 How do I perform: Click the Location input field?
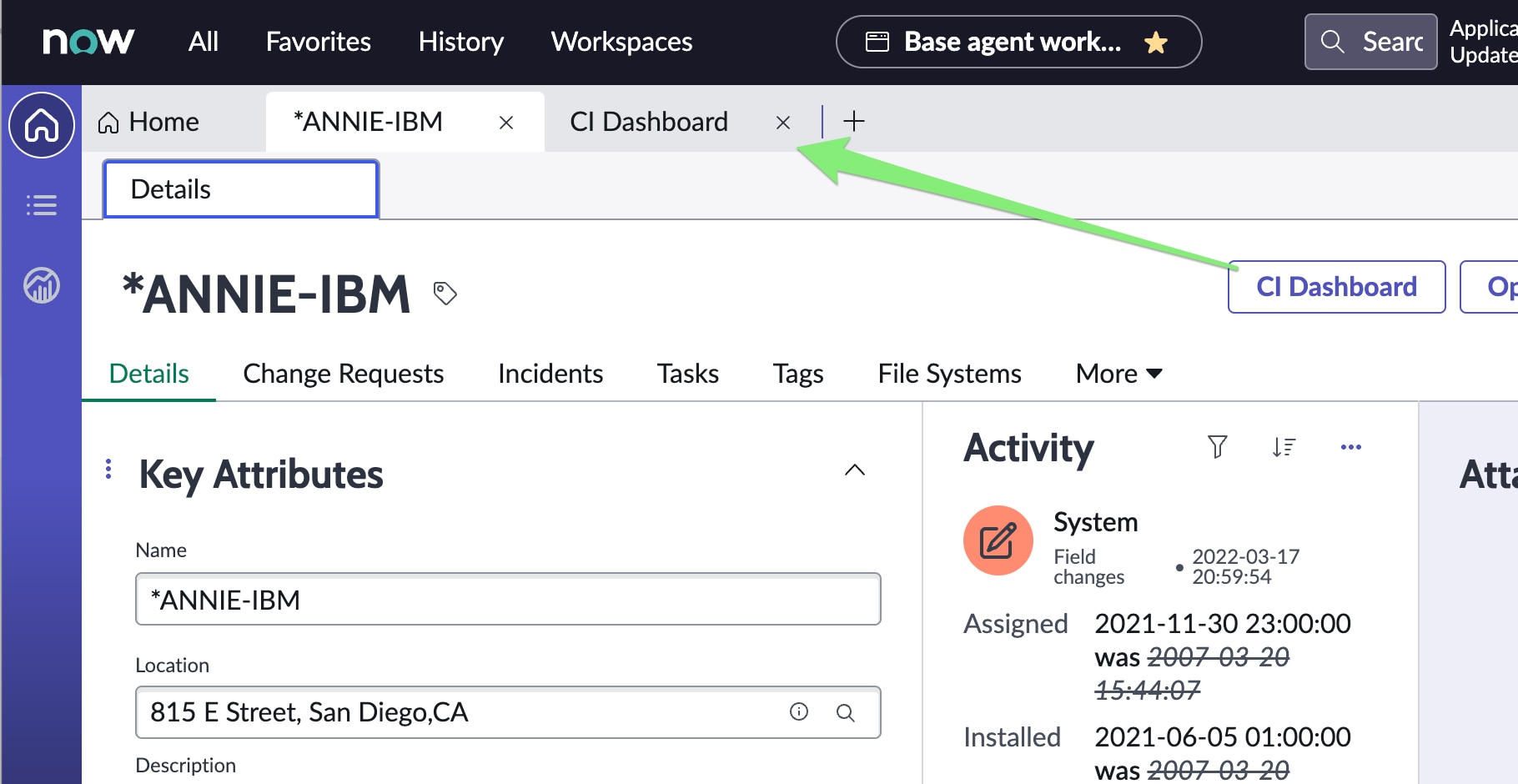click(508, 712)
